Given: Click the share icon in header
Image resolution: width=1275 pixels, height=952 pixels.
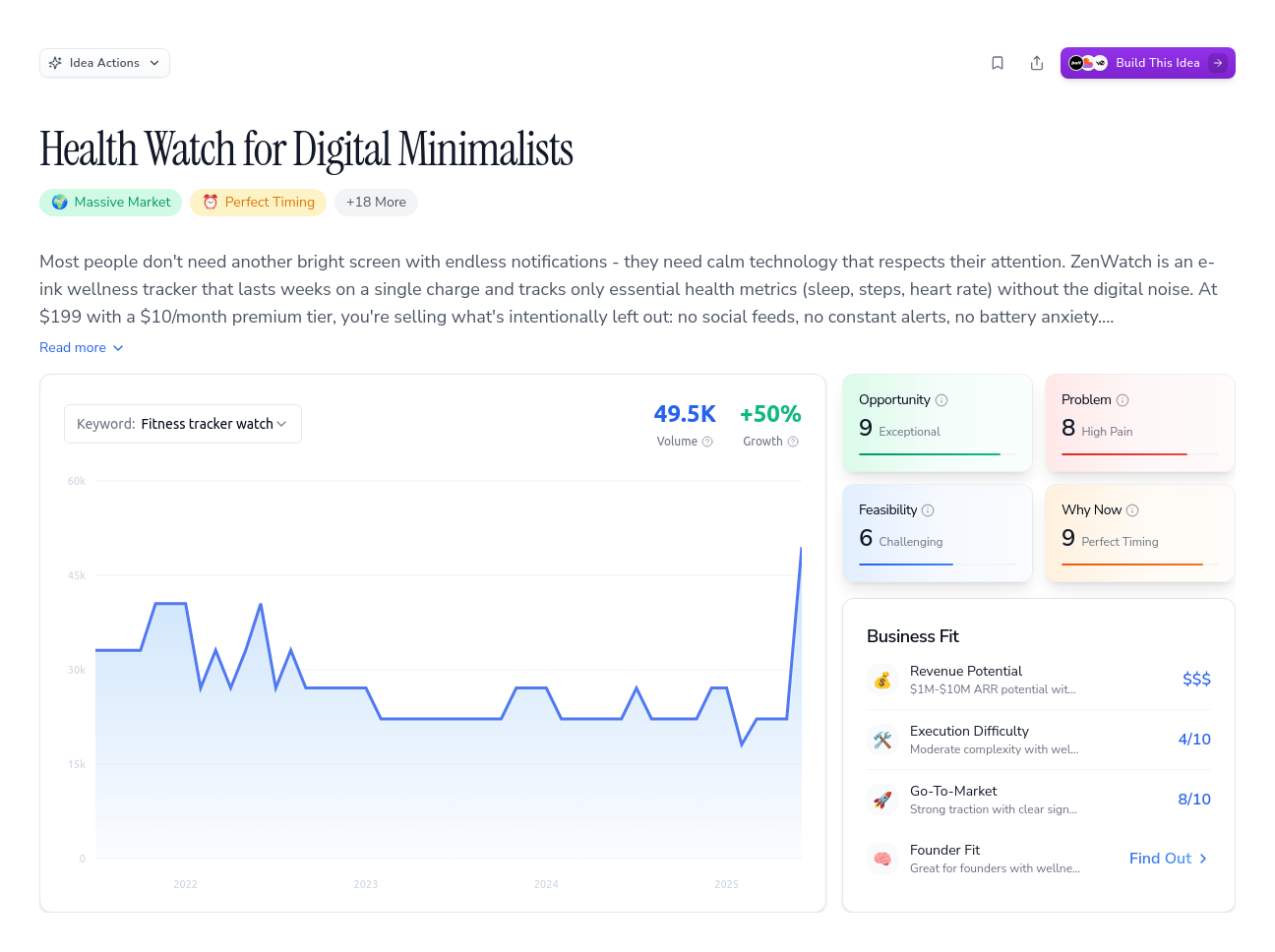Looking at the screenshot, I should click(x=1037, y=63).
